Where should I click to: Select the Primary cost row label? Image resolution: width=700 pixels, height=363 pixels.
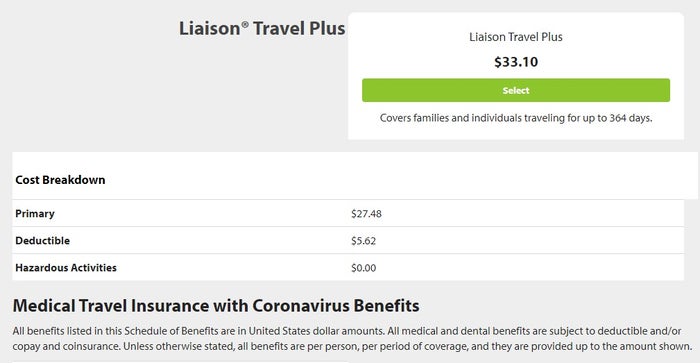point(35,214)
